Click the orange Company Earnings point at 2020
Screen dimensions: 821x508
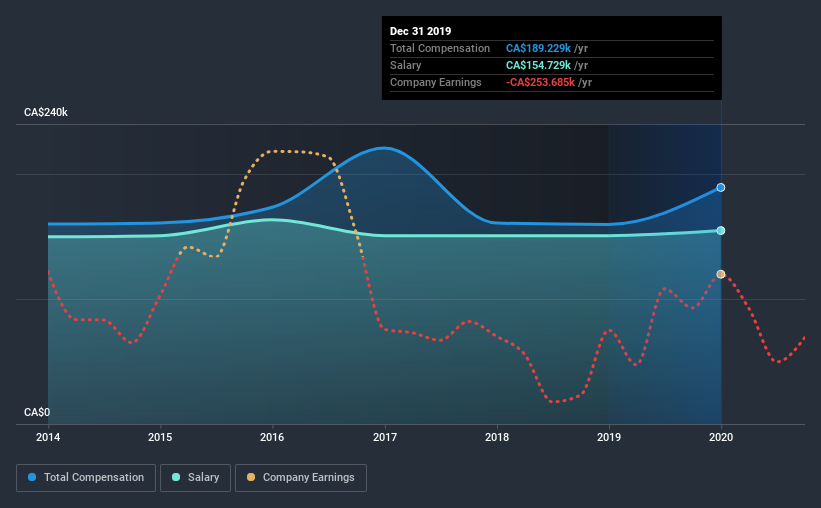coord(721,274)
